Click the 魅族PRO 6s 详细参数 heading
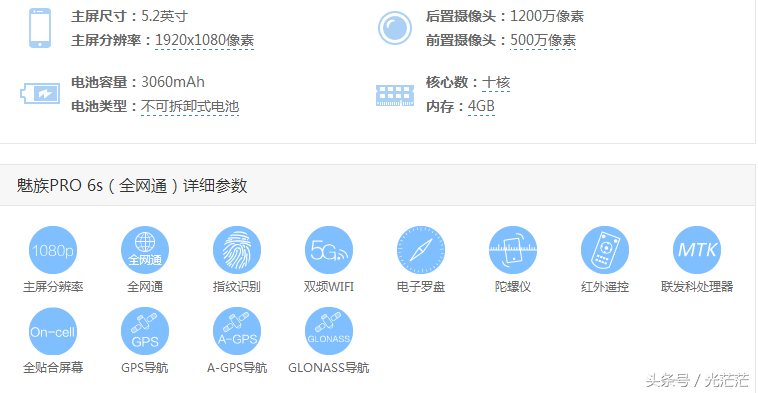The width and height of the screenshot is (758, 393). (132, 186)
